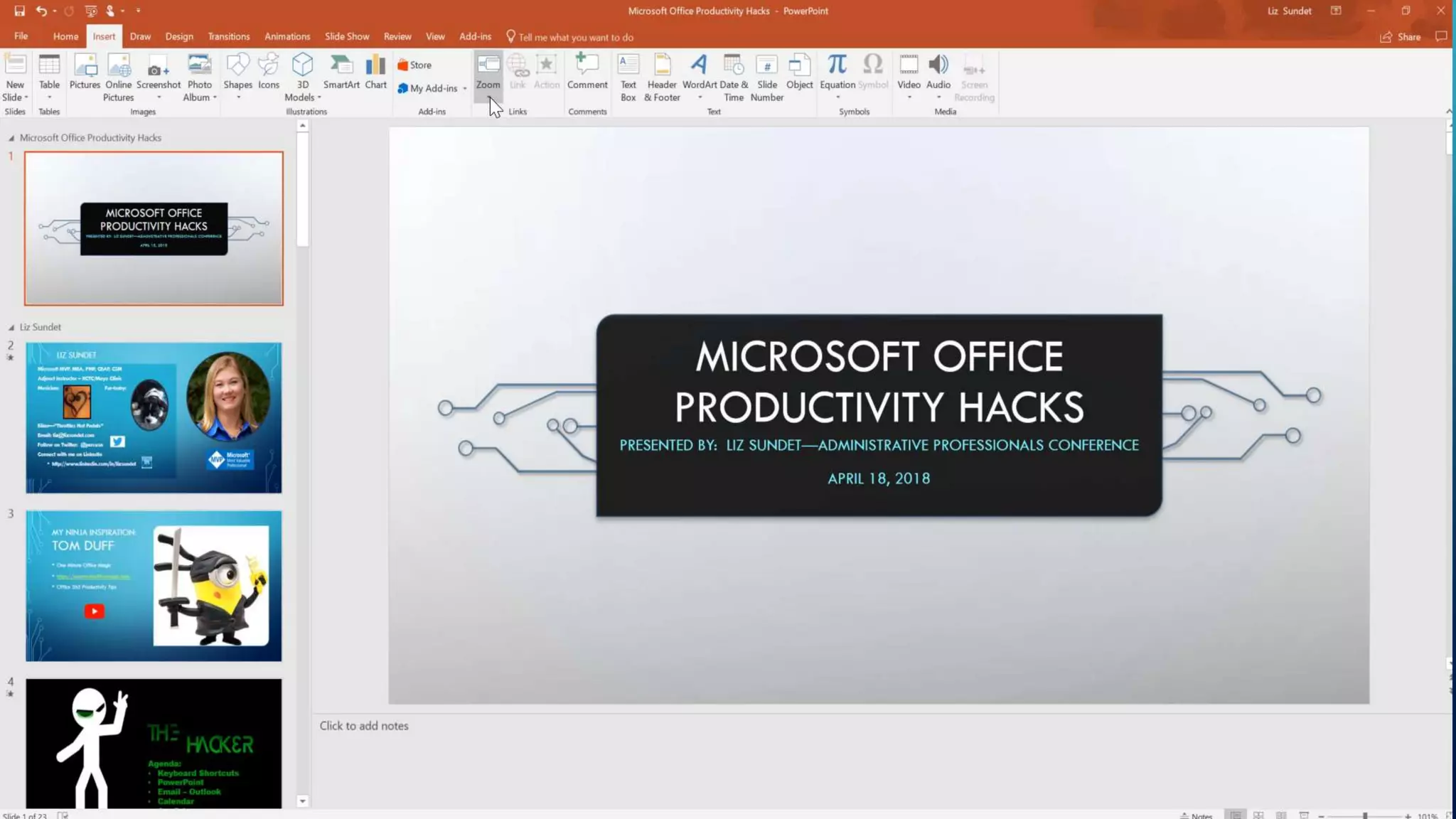Insert a Chart
This screenshot has height=819, width=1456.
coord(375,73)
